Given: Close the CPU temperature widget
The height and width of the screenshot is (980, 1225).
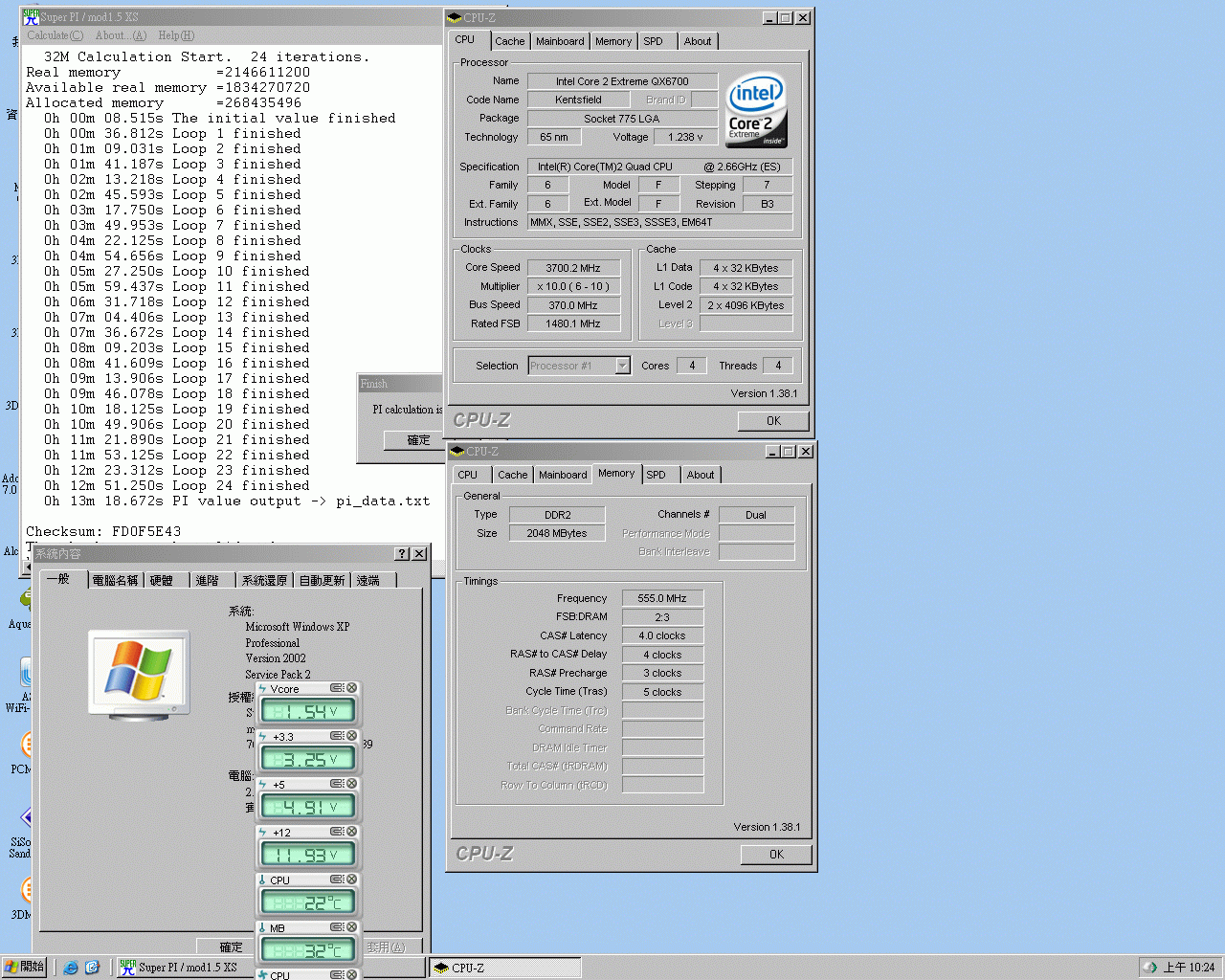Looking at the screenshot, I should (352, 880).
